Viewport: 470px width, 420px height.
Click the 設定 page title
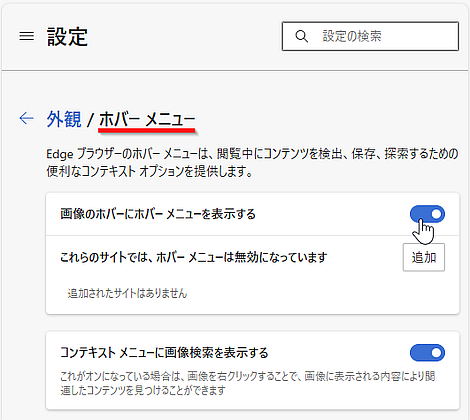(x=67, y=36)
